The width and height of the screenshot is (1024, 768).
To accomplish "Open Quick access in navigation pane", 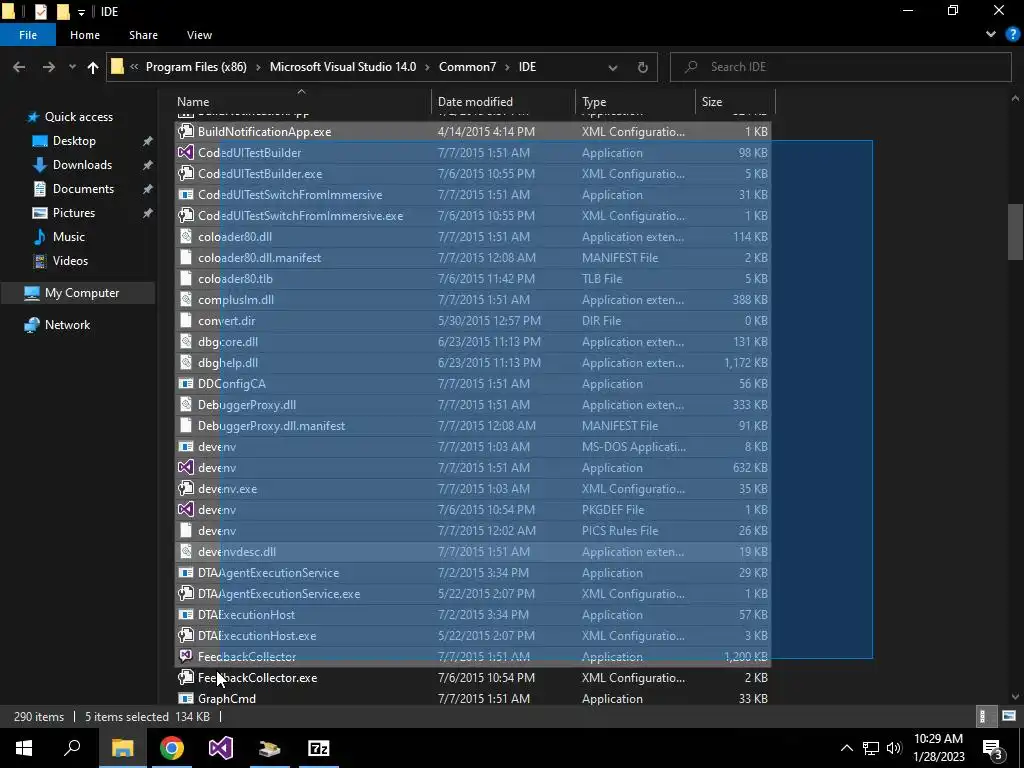I will tap(78, 117).
